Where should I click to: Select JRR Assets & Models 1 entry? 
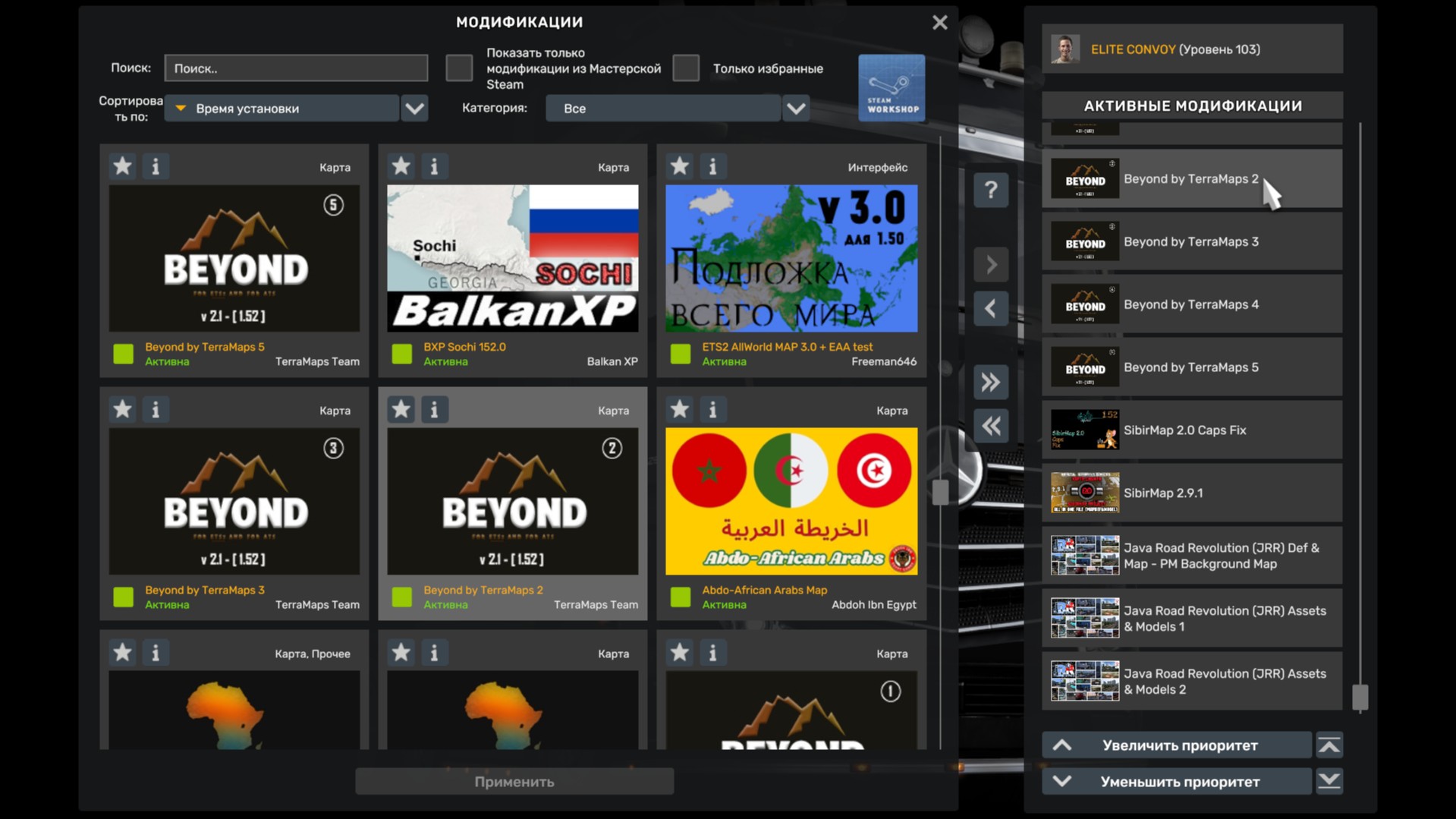1192,619
